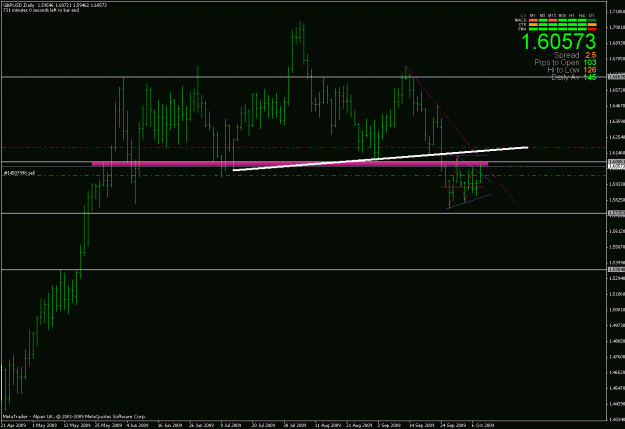The width and height of the screenshot is (625, 429).
Task: Click the Spread 2.5 value
Action: coord(591,55)
